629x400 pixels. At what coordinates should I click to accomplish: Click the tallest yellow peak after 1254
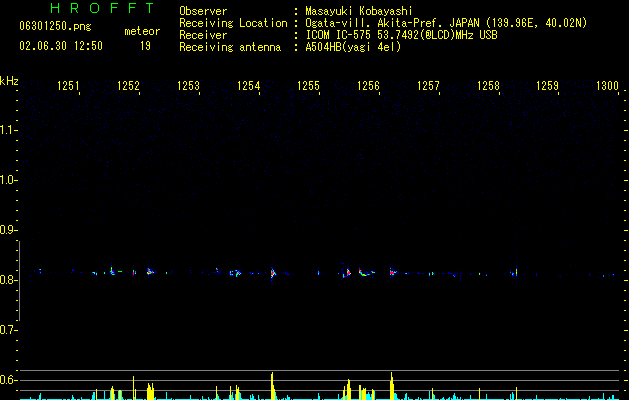click(x=272, y=385)
